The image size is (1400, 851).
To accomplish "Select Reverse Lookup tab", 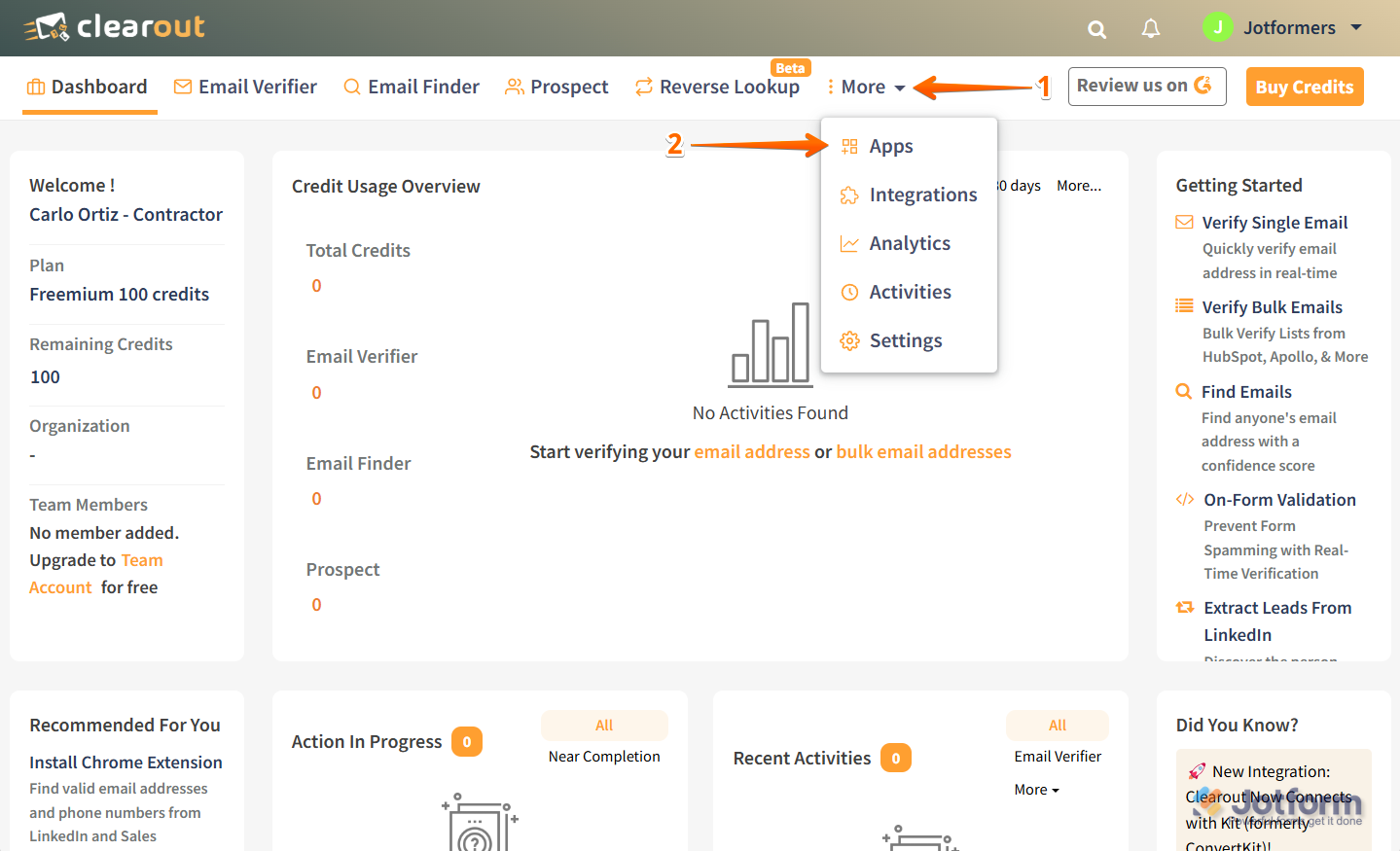I will [717, 87].
